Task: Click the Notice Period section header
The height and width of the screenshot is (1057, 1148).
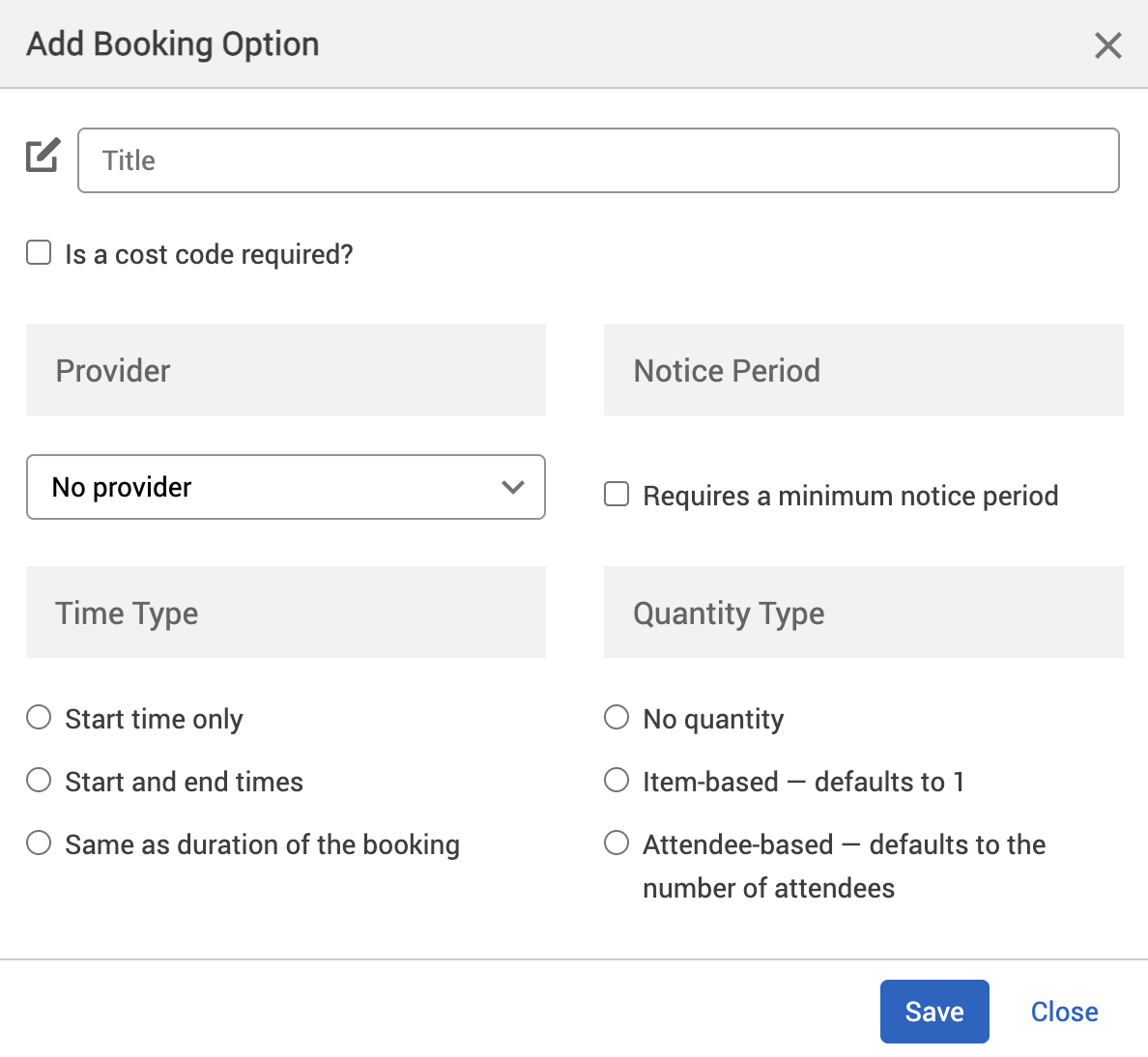Action: (727, 370)
